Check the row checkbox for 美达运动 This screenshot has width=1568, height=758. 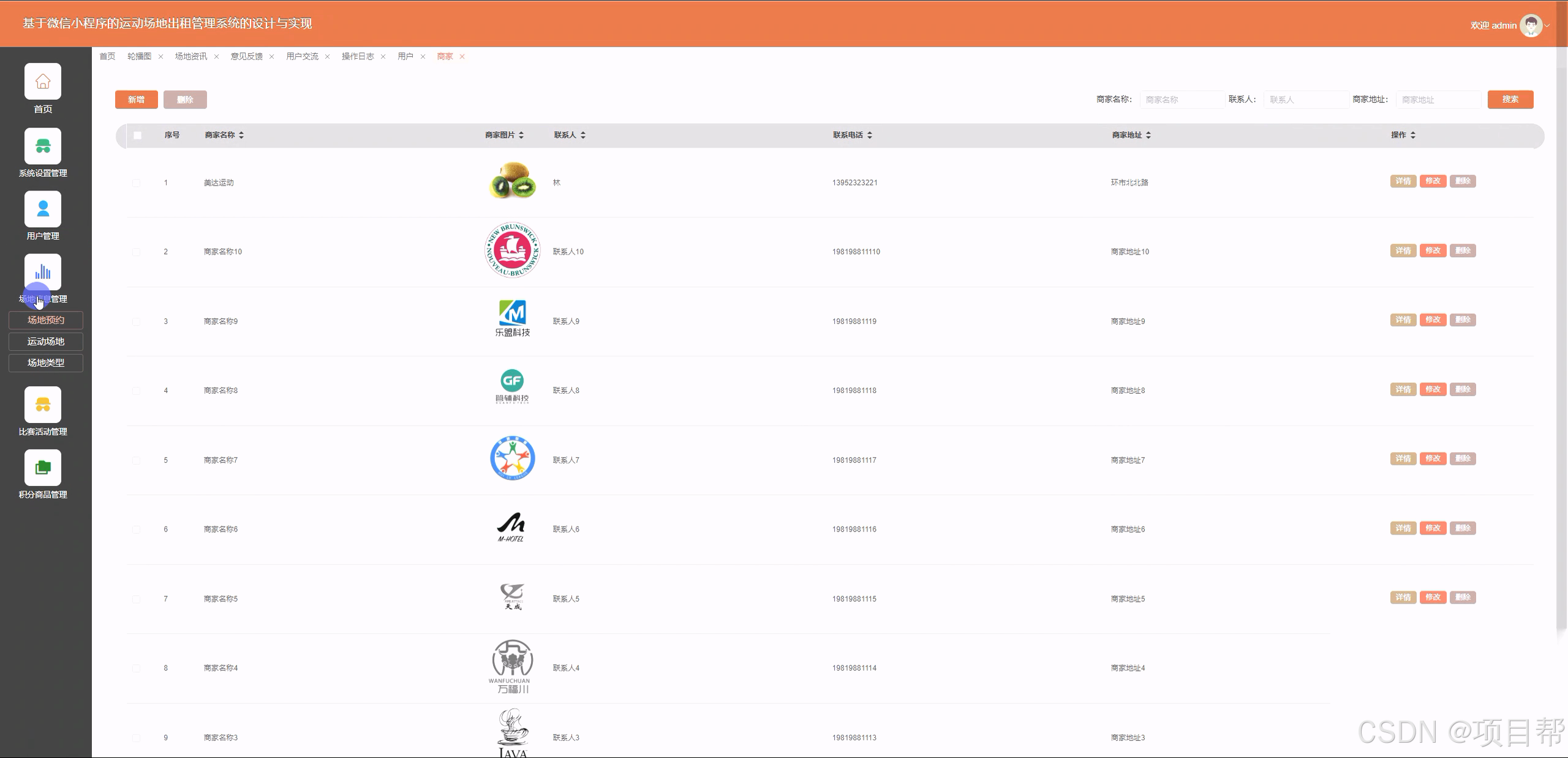point(136,182)
